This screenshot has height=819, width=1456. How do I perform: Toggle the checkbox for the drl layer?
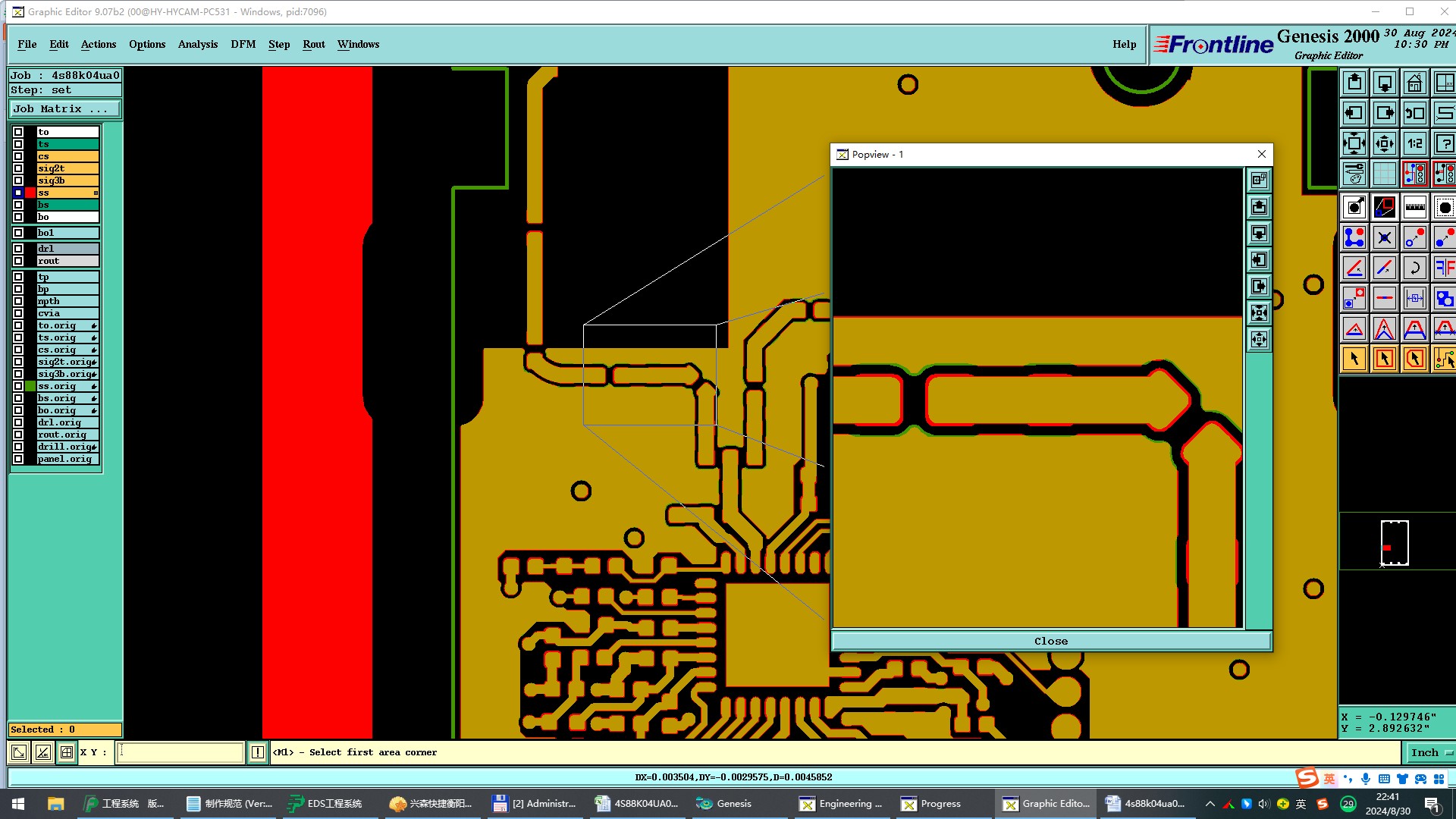(x=18, y=249)
